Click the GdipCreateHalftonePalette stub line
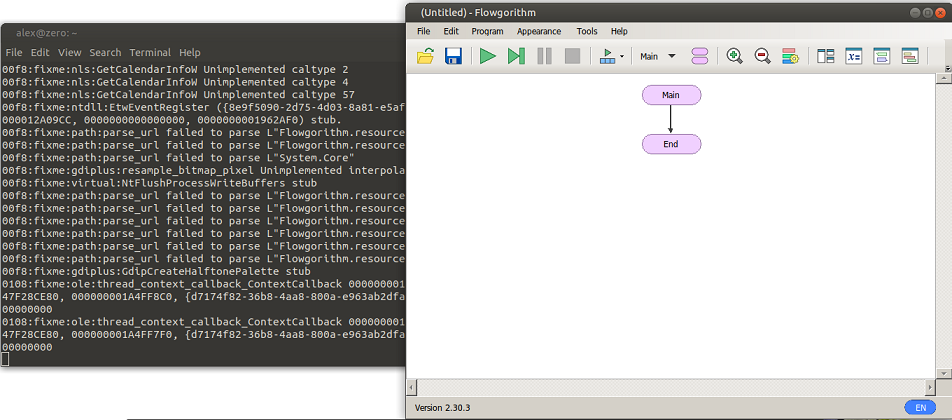Viewport: 952px width, 420px height. [x=157, y=271]
